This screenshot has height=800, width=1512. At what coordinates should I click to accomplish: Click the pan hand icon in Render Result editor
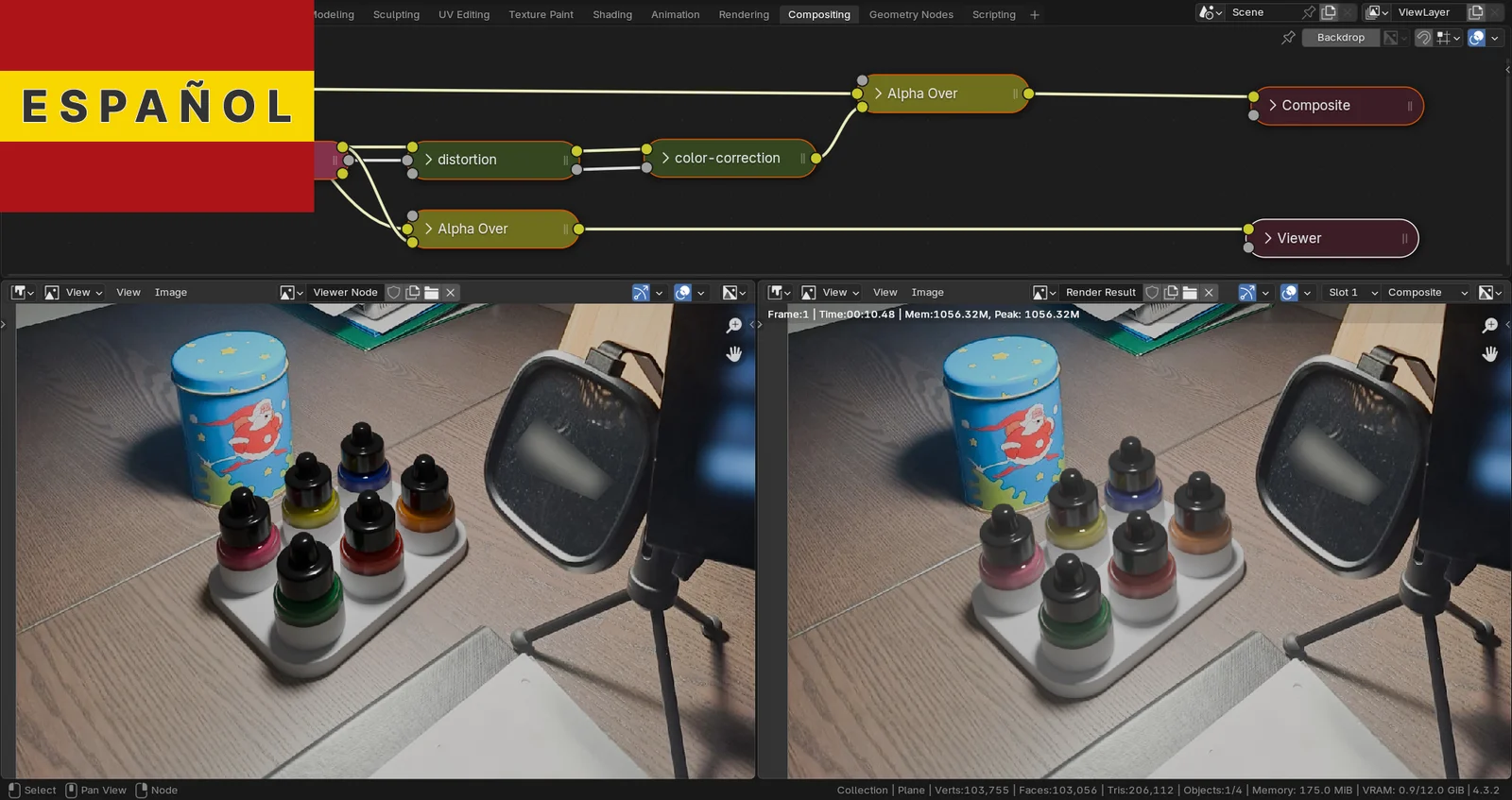(x=1490, y=354)
